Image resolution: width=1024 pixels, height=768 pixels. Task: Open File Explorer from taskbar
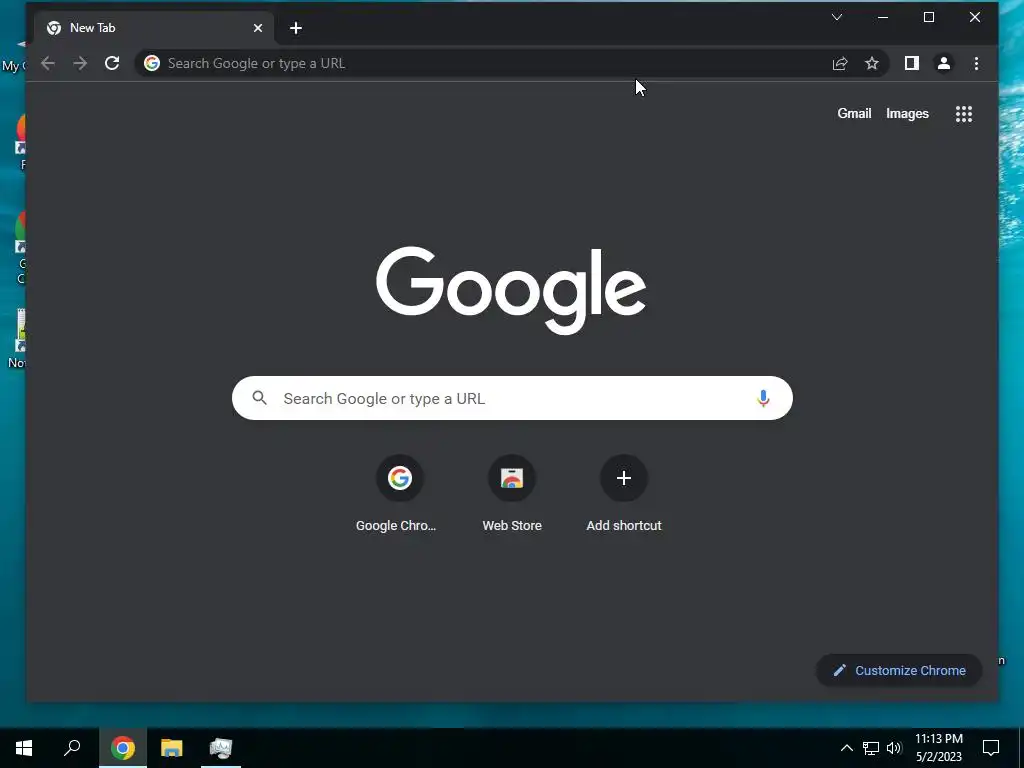coord(172,748)
